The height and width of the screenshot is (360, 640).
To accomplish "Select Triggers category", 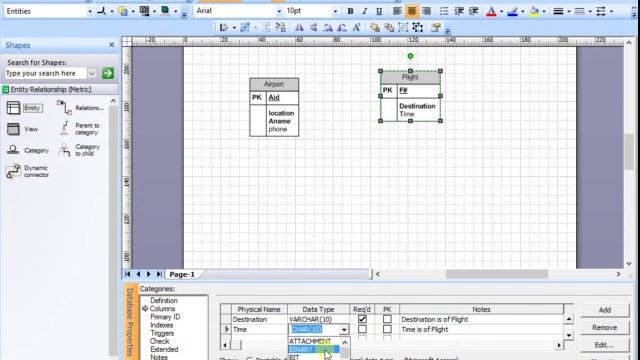I will [x=162, y=333].
